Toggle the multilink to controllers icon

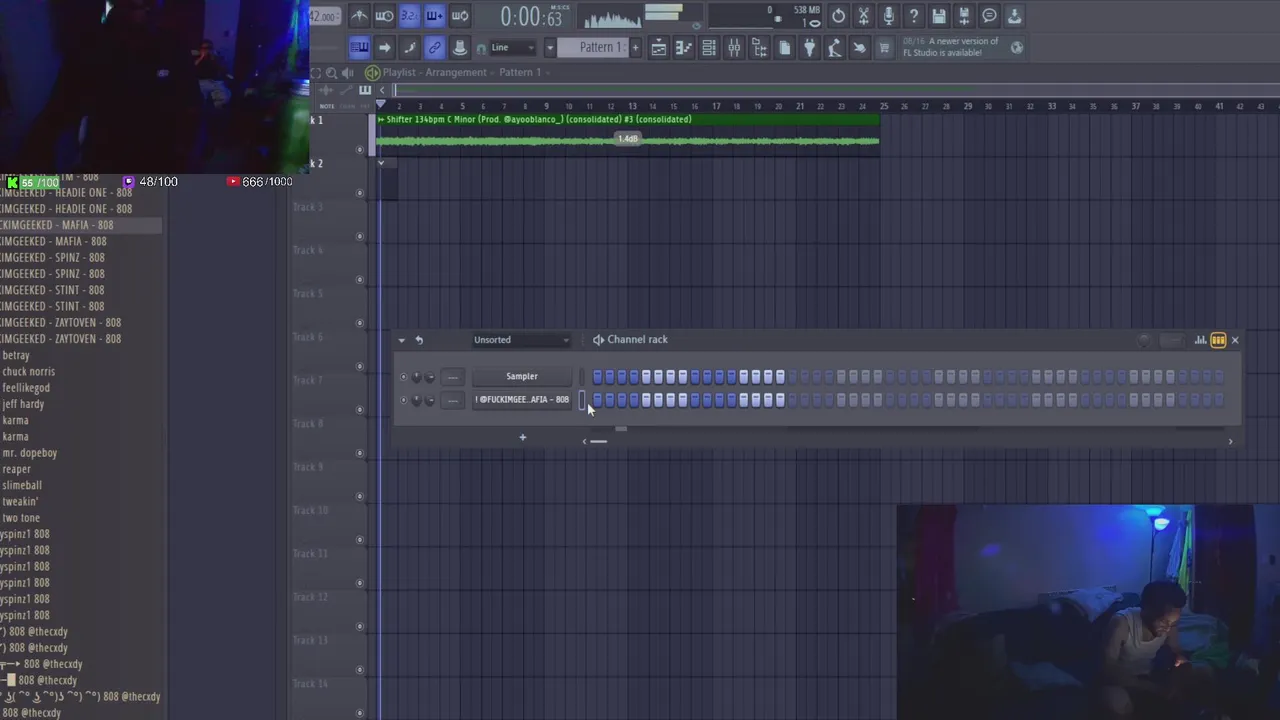434,47
